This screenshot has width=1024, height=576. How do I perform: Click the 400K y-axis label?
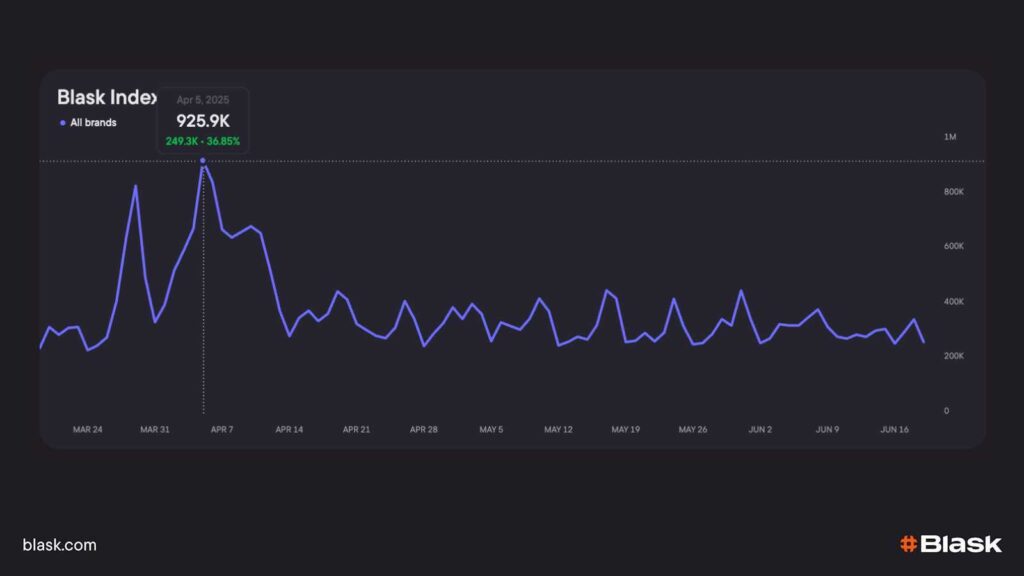coord(953,301)
